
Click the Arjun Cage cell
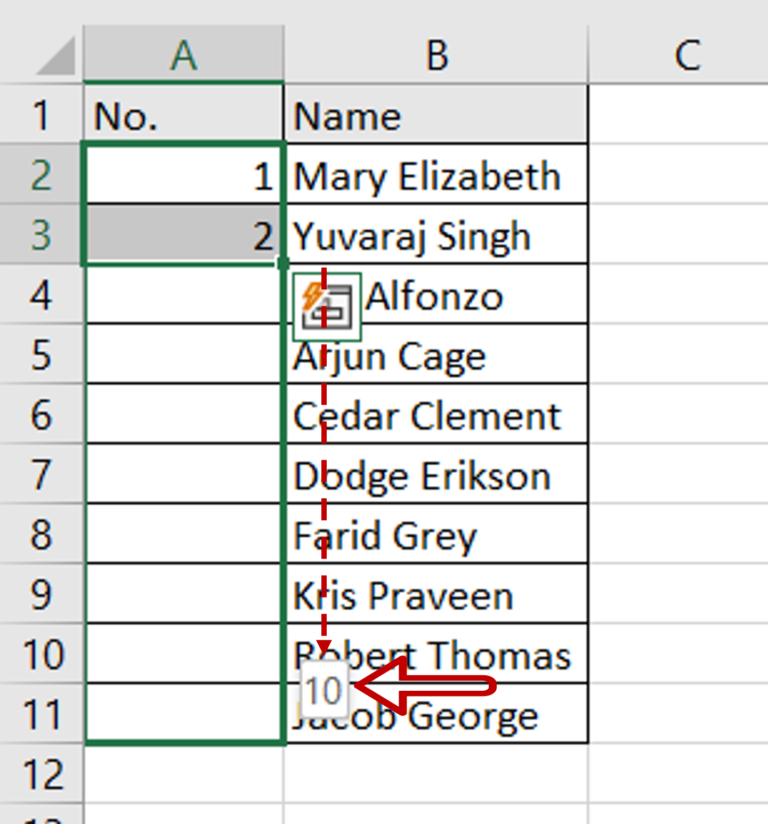click(437, 355)
